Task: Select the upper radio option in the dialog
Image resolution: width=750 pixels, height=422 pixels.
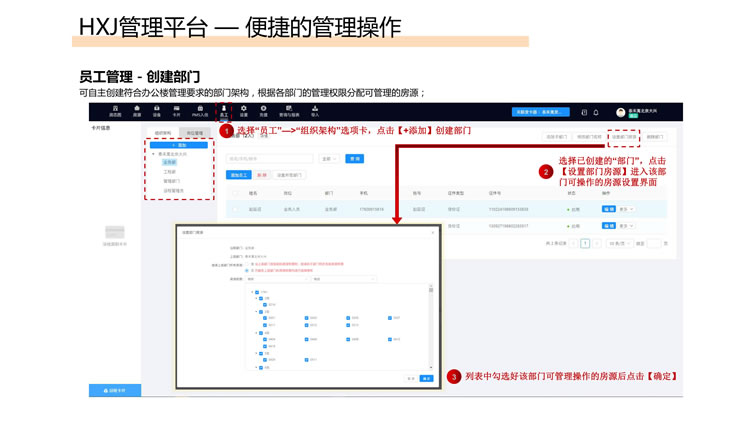Action: pyautogui.click(x=247, y=264)
